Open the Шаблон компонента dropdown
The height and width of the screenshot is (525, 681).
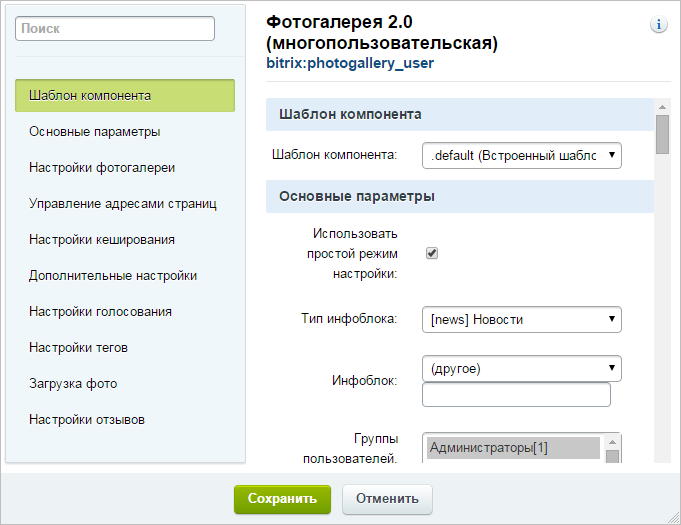pos(522,155)
